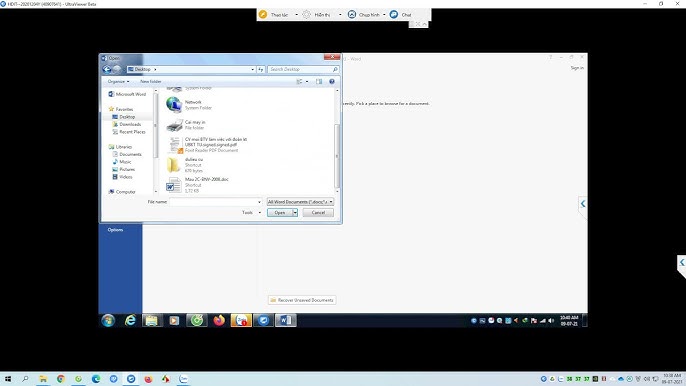Viewport: 686px width, 386px height.
Task: Select the PDF document file icon
Action: pyautogui.click(x=175, y=145)
